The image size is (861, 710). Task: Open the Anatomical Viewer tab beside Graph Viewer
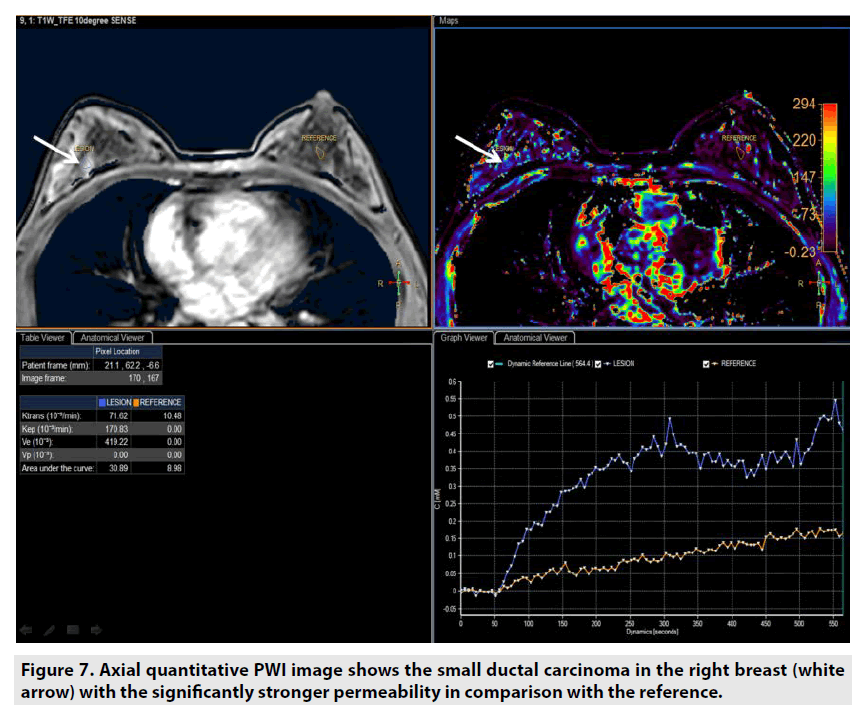[535, 338]
